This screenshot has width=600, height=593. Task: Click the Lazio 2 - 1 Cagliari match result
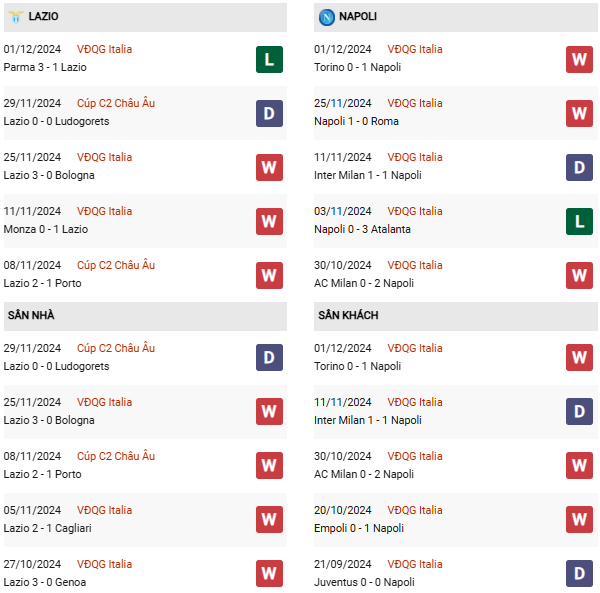coord(47,528)
